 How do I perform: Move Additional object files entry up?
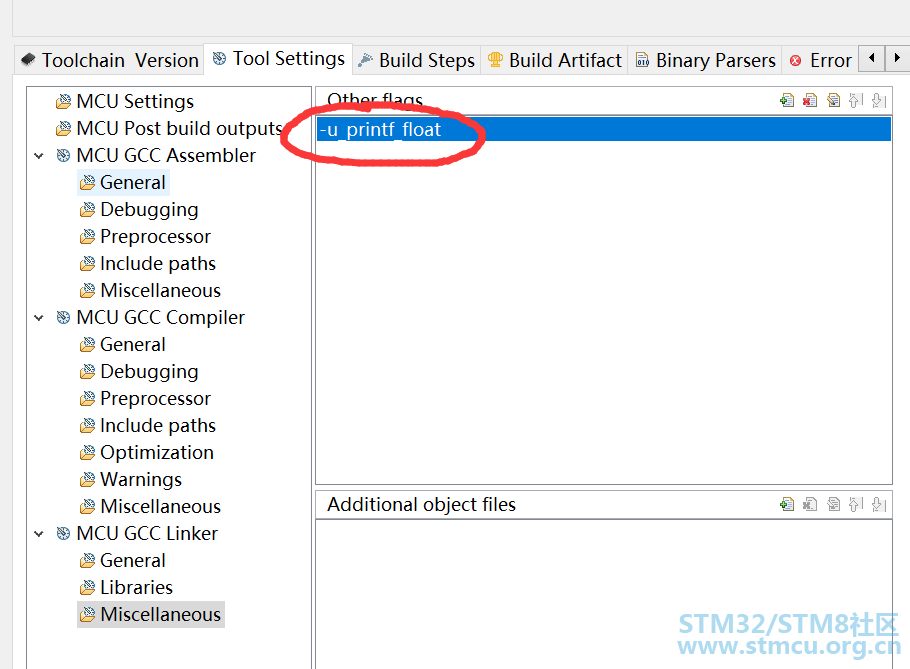[855, 504]
